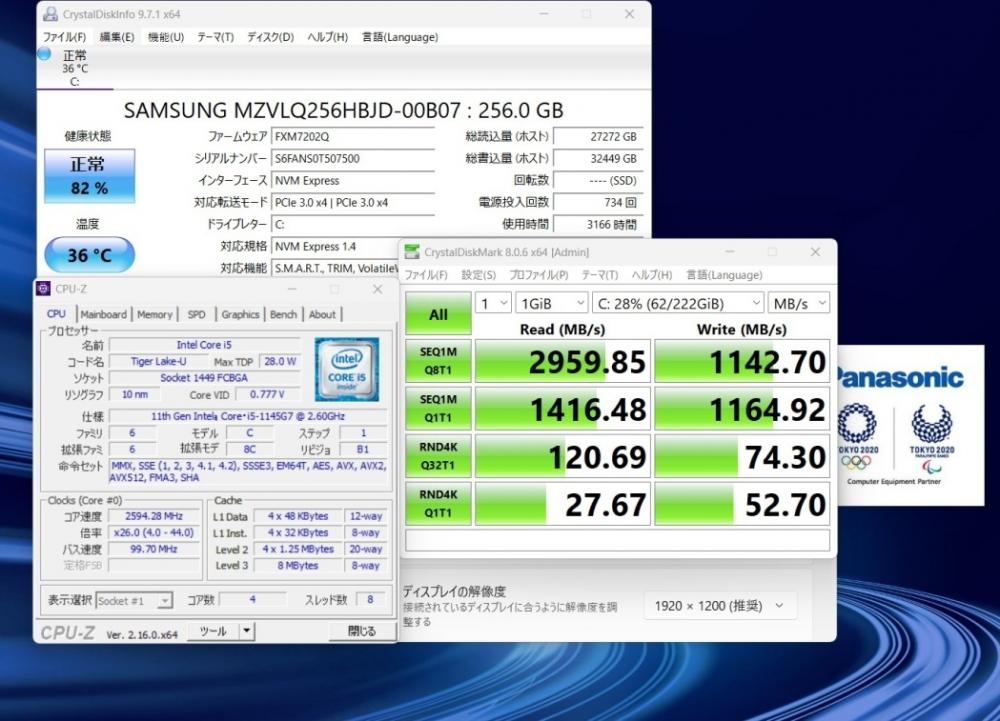This screenshot has width=1000, height=721.
Task: Open the プロファイル(P) menu in CrystalDiskMark
Action: tap(538, 275)
